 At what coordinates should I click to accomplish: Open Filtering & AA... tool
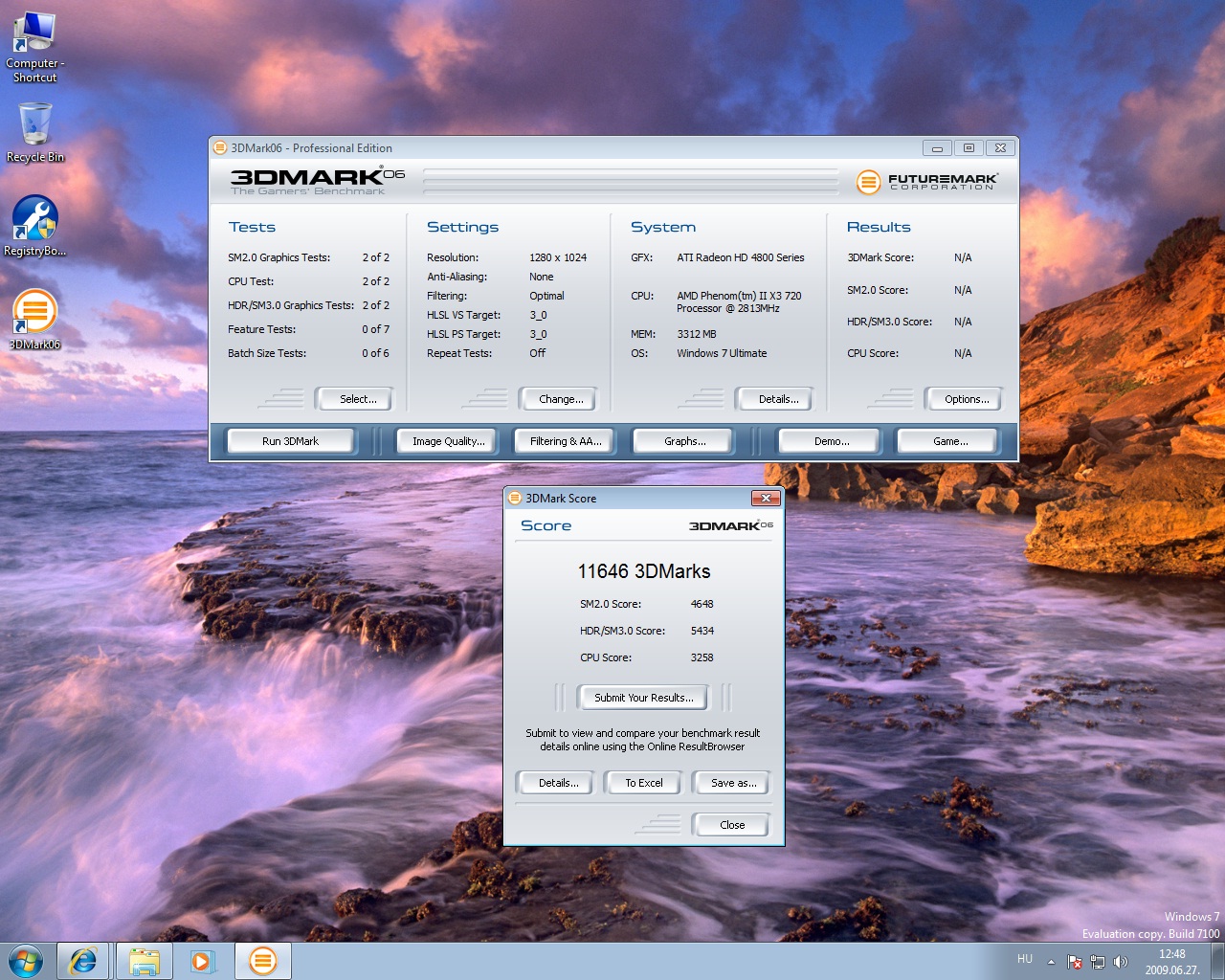click(565, 441)
